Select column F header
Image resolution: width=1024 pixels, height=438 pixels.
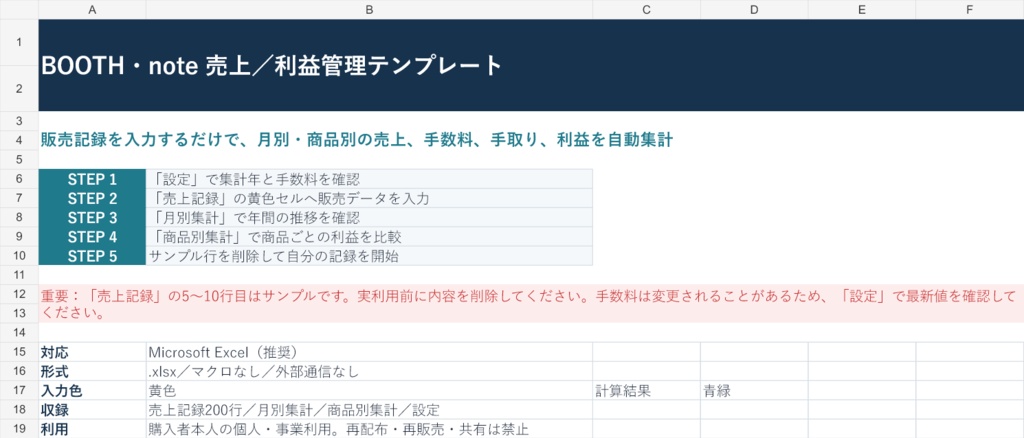[970, 9]
